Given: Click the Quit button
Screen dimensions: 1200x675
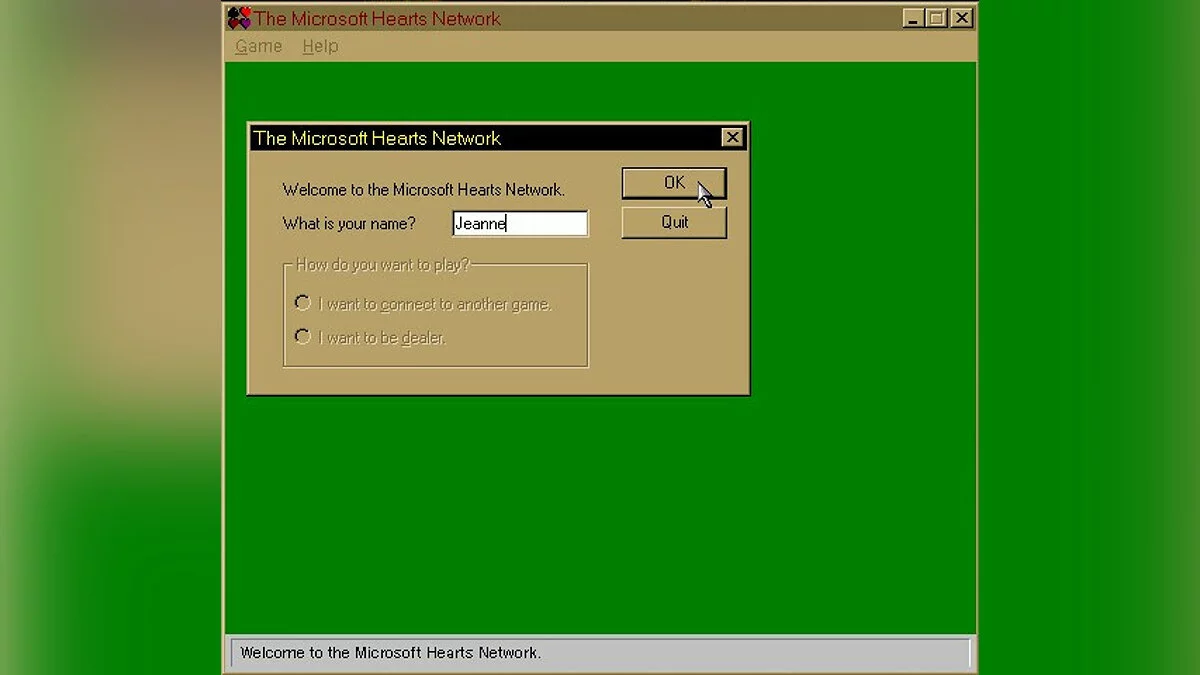Looking at the screenshot, I should [674, 222].
